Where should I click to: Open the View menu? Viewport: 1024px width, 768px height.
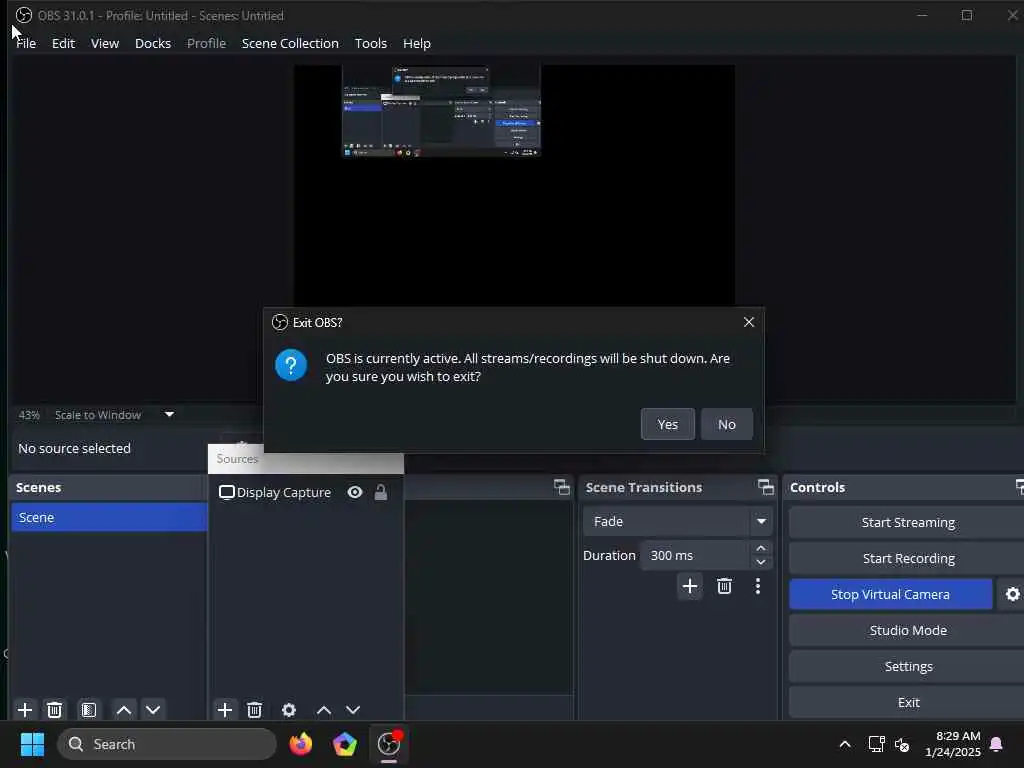[104, 43]
